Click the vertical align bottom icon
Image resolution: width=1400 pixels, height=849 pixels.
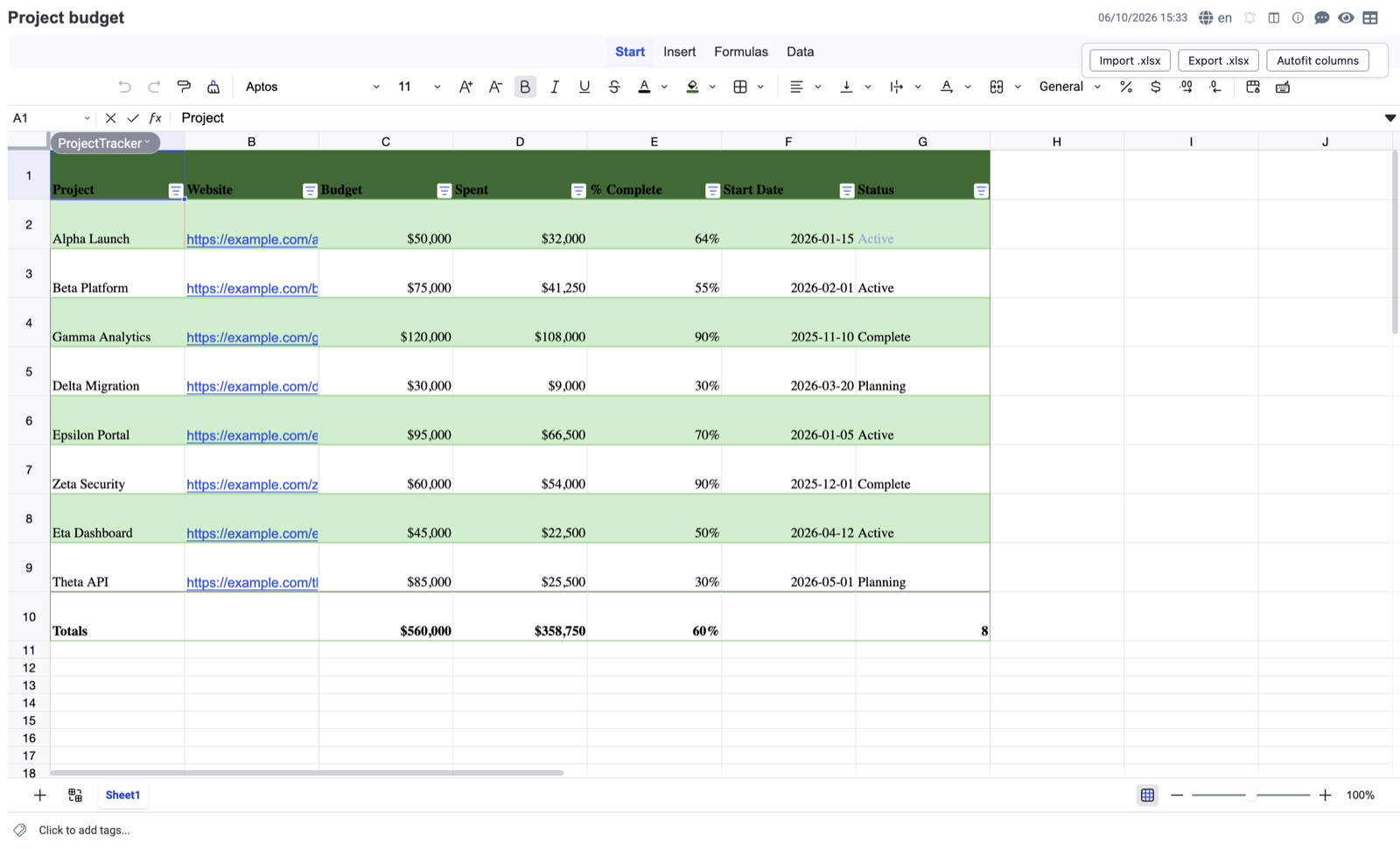tap(846, 87)
